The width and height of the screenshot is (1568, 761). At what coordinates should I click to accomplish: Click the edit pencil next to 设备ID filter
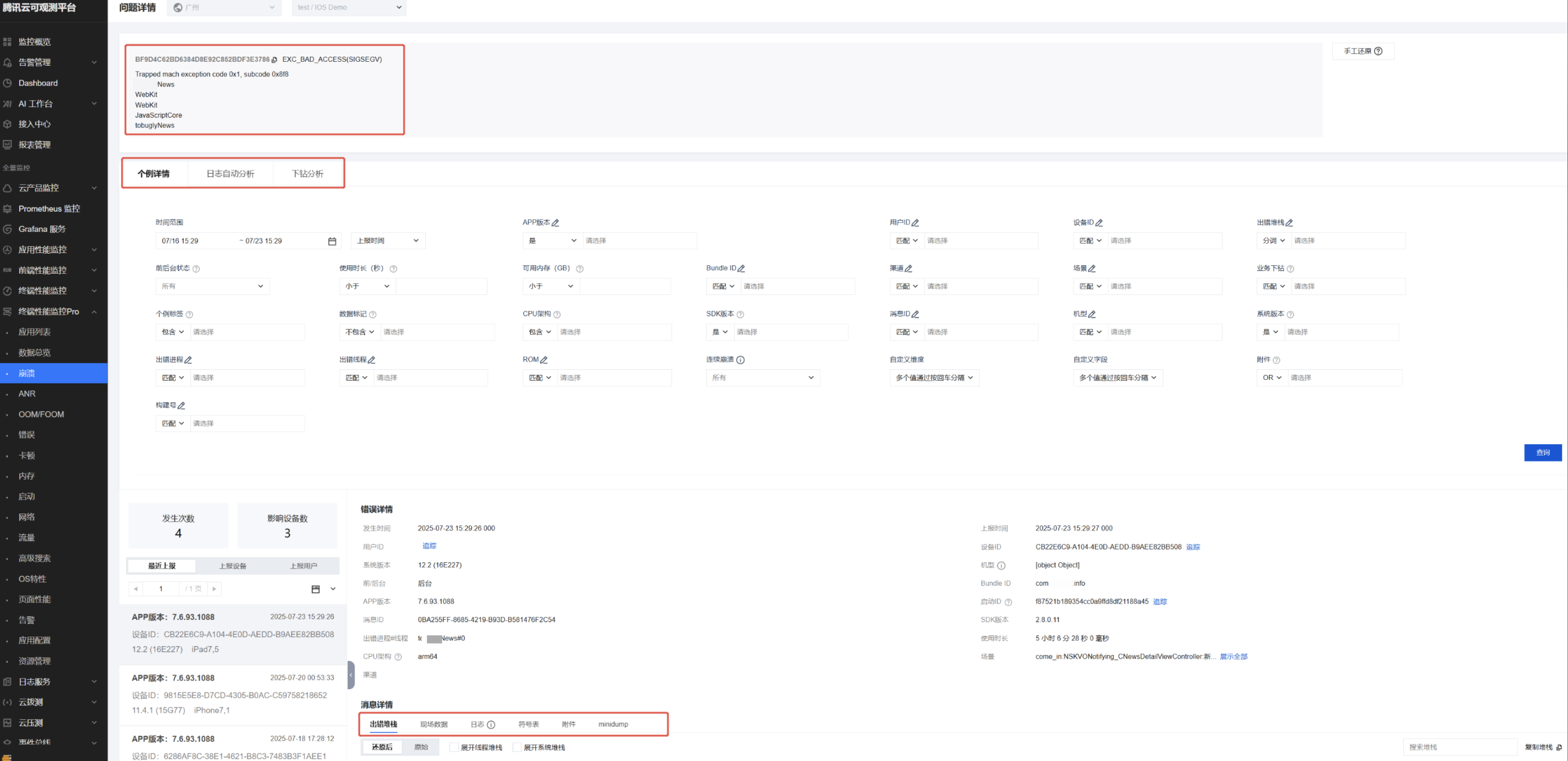pyautogui.click(x=1099, y=223)
